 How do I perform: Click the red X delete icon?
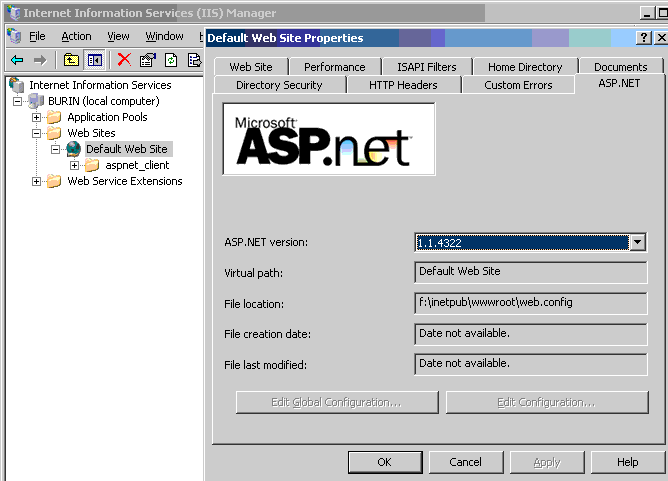(x=124, y=60)
